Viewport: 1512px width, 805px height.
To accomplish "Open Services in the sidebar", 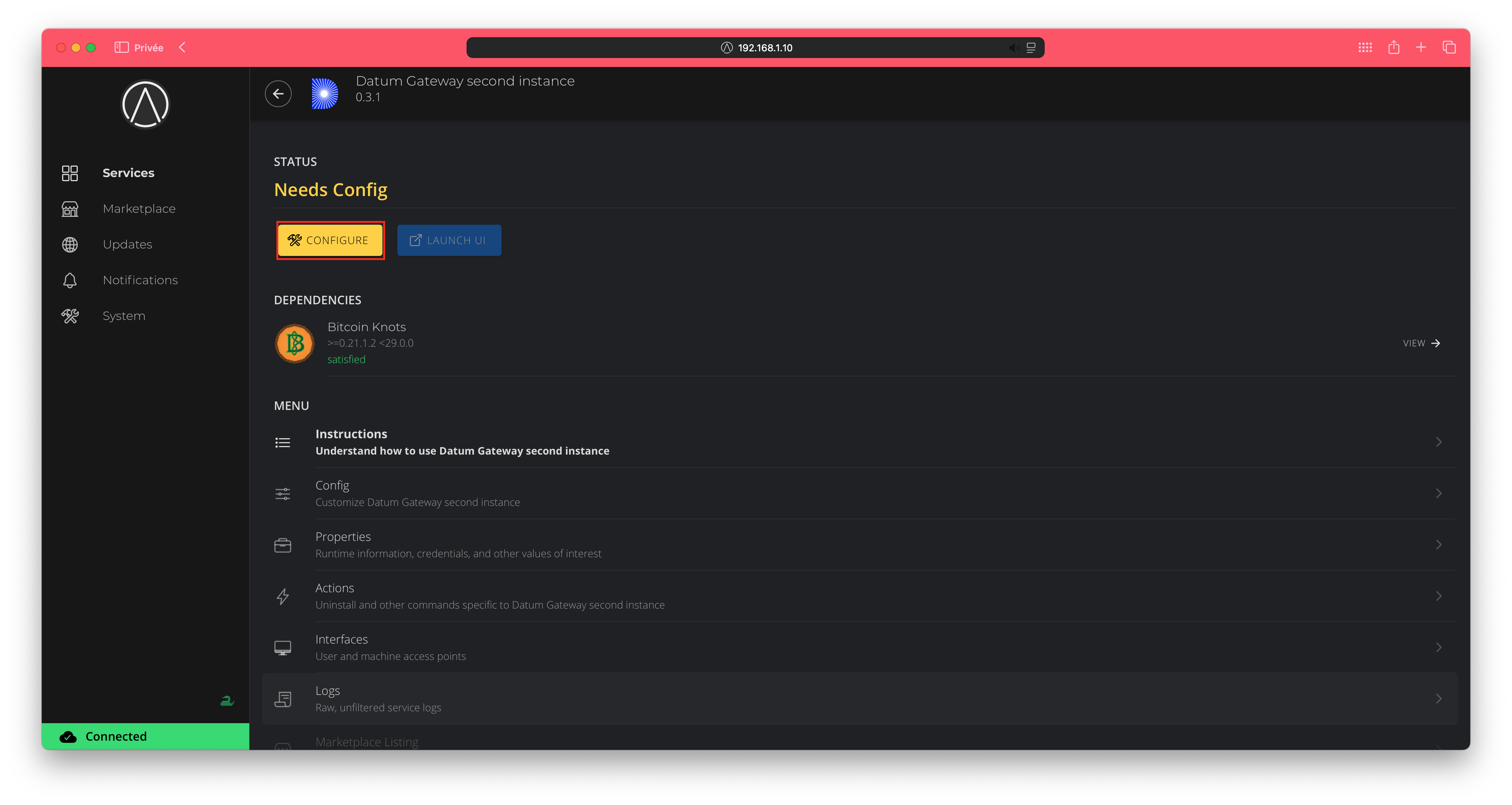I will [x=128, y=173].
